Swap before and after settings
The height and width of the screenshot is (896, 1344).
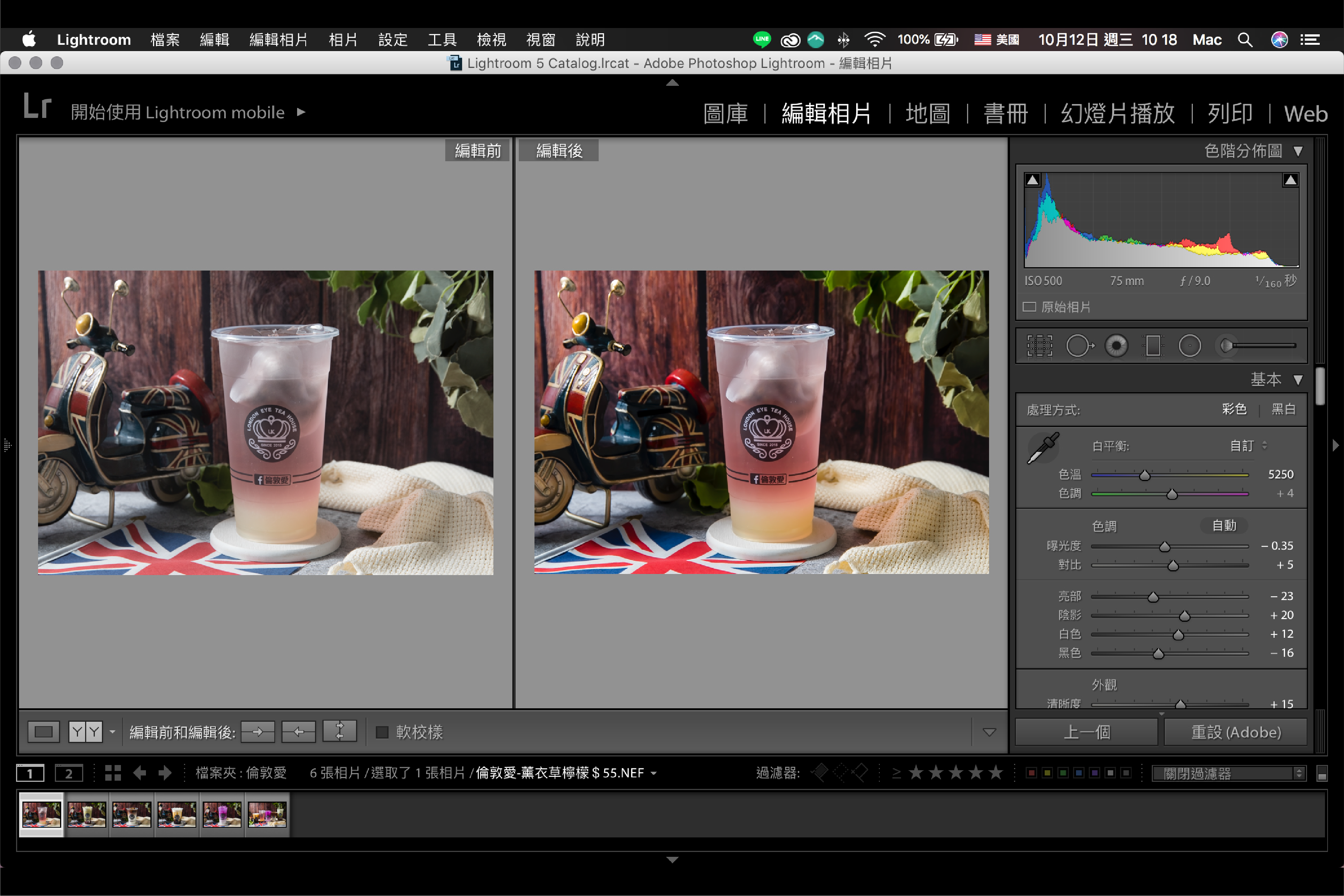point(339,732)
